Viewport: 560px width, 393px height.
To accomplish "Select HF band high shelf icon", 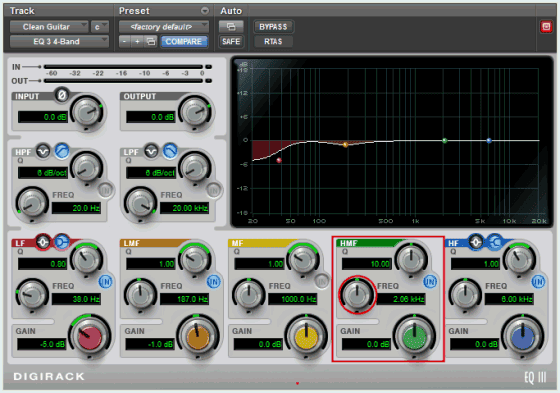I will 495,242.
